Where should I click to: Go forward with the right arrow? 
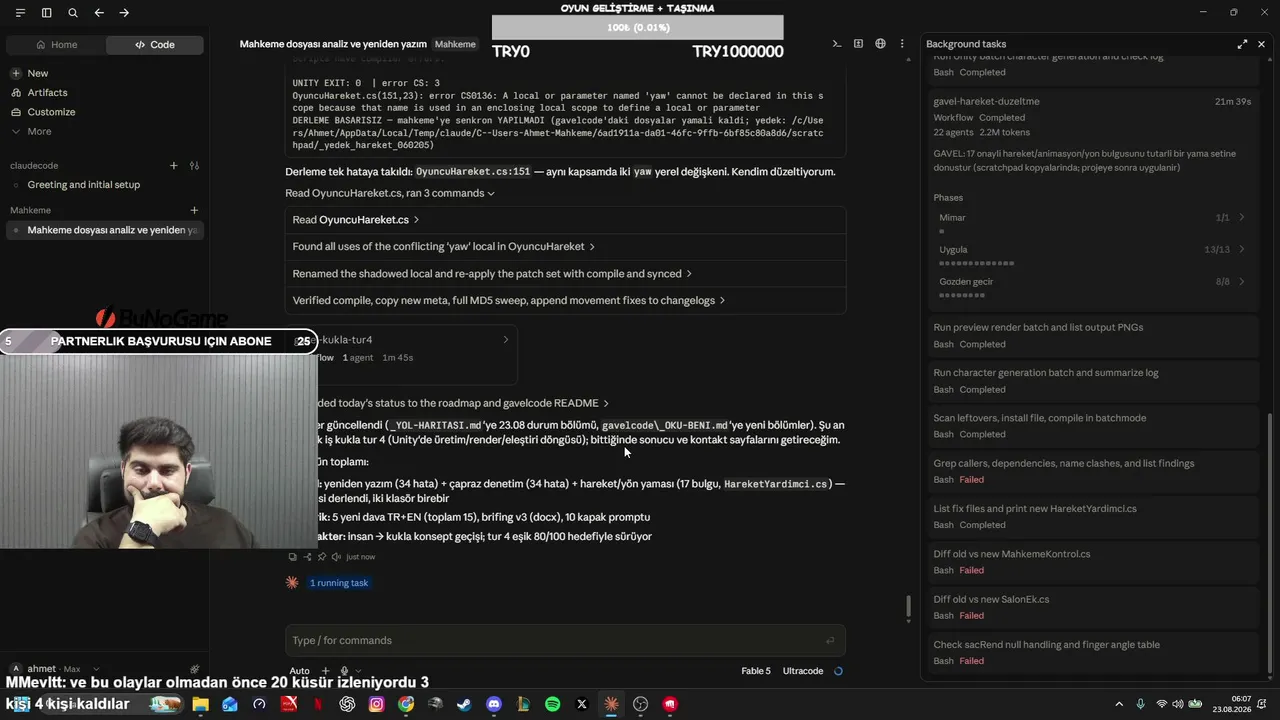tap(124, 13)
